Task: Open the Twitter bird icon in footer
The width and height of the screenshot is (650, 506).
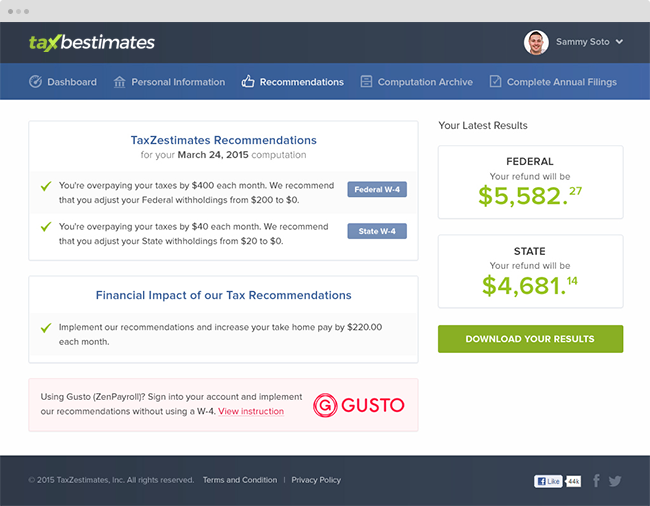Action: (x=615, y=481)
